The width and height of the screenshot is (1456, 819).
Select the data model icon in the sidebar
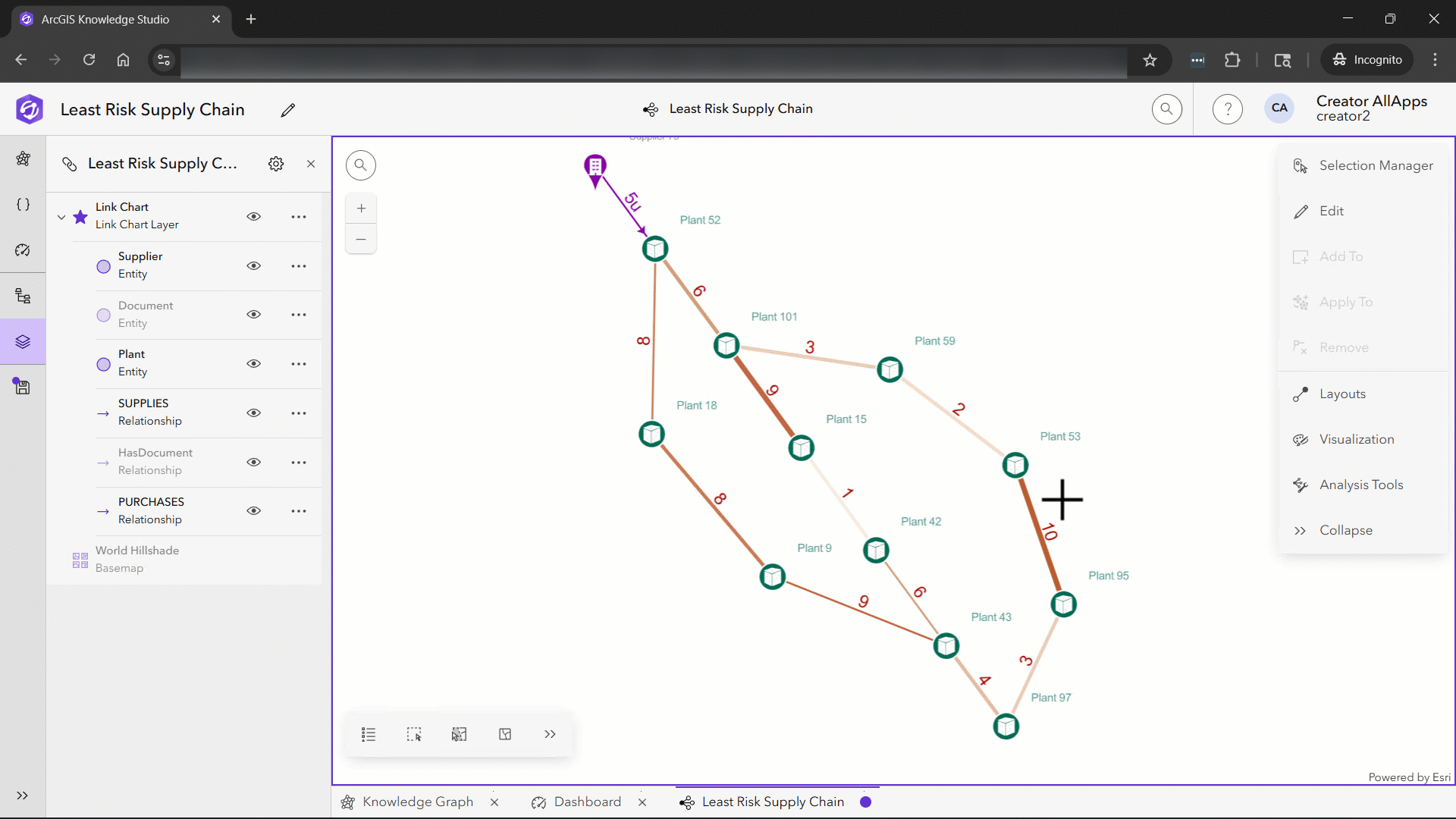(23, 296)
